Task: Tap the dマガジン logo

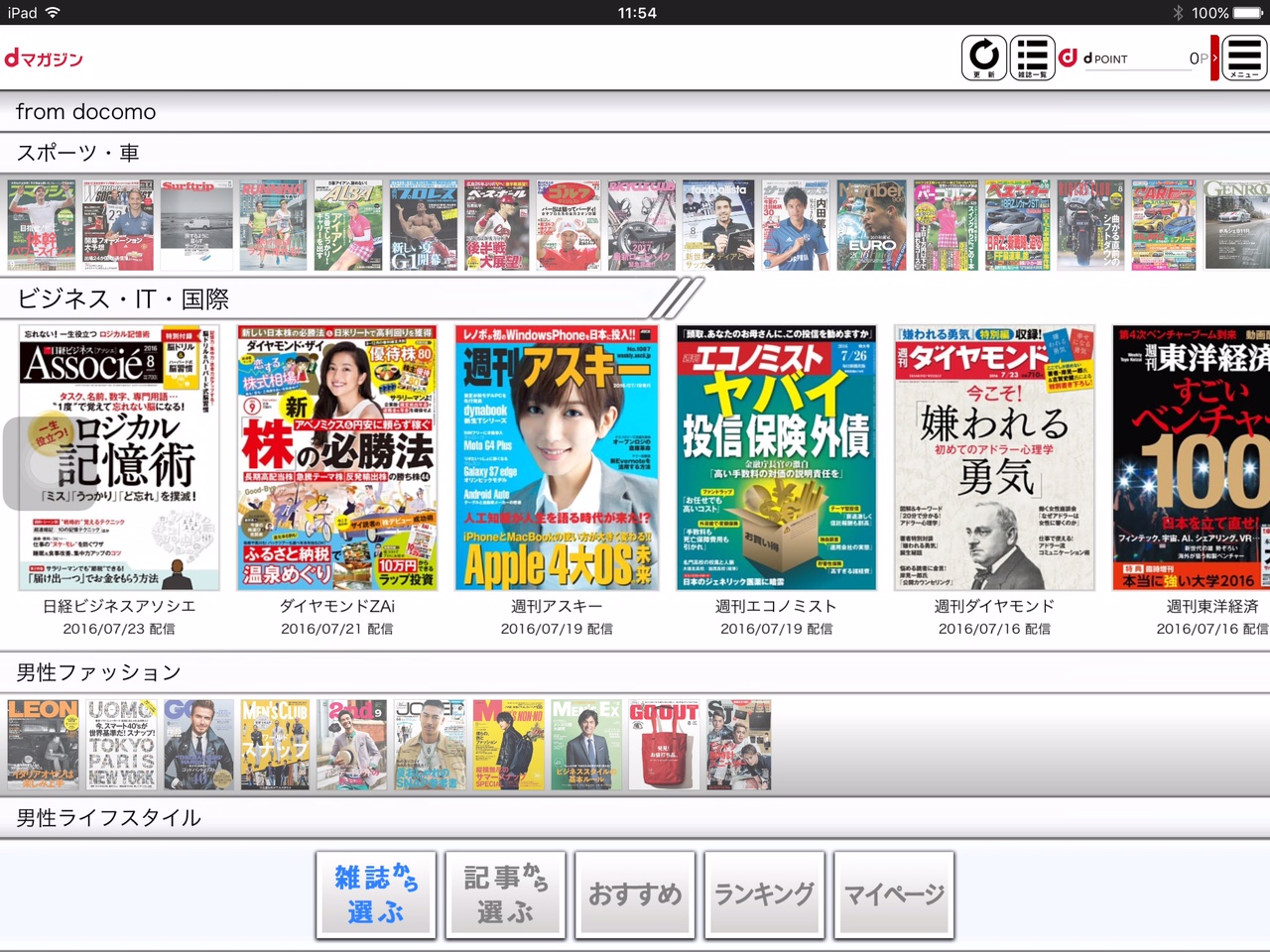Action: tap(44, 59)
